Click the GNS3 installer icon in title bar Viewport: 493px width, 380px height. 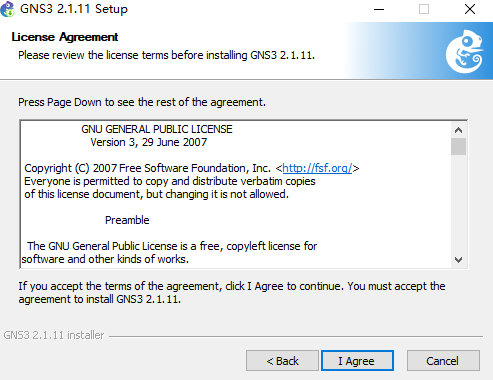(x=7, y=9)
